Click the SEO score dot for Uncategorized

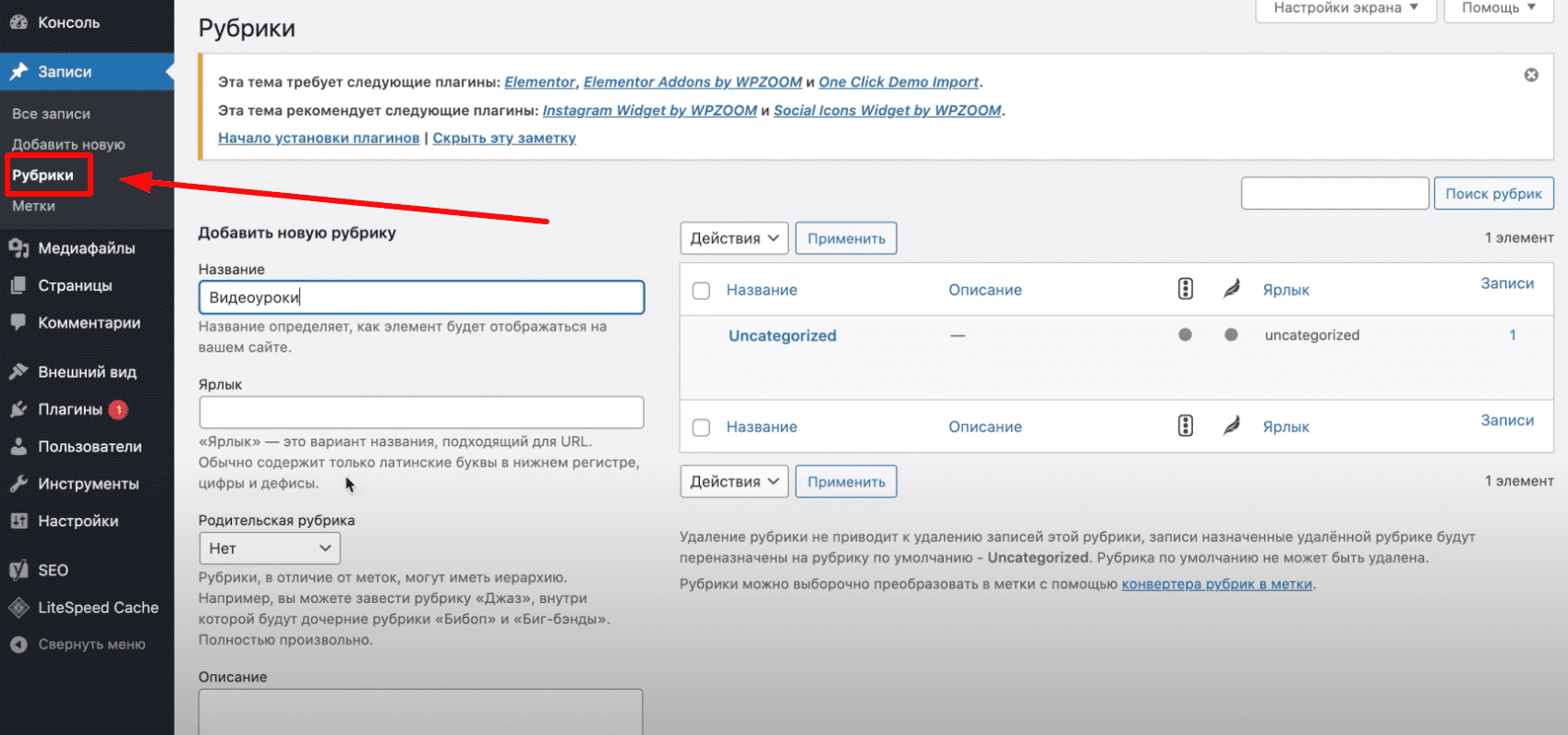tap(1186, 335)
